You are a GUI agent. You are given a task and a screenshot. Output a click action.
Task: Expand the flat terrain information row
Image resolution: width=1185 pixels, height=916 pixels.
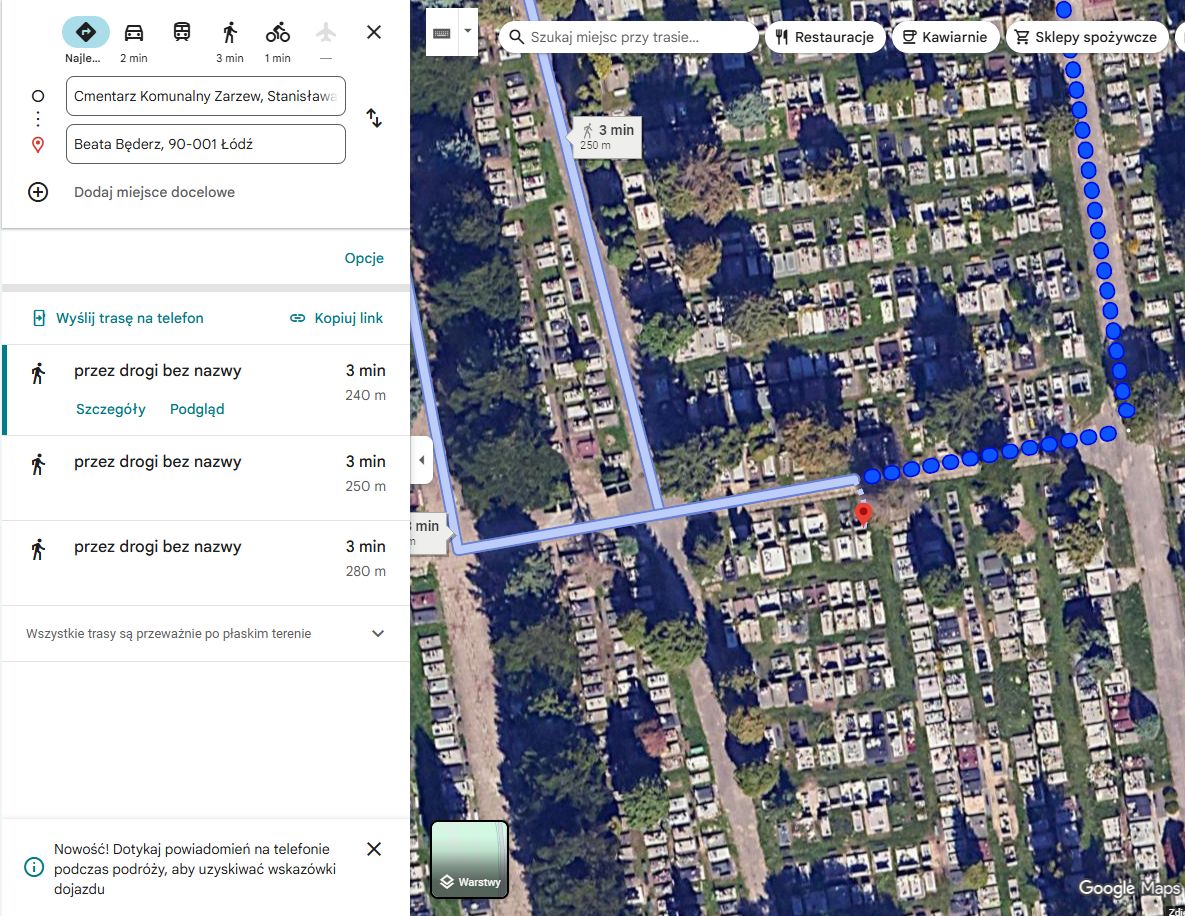206,633
